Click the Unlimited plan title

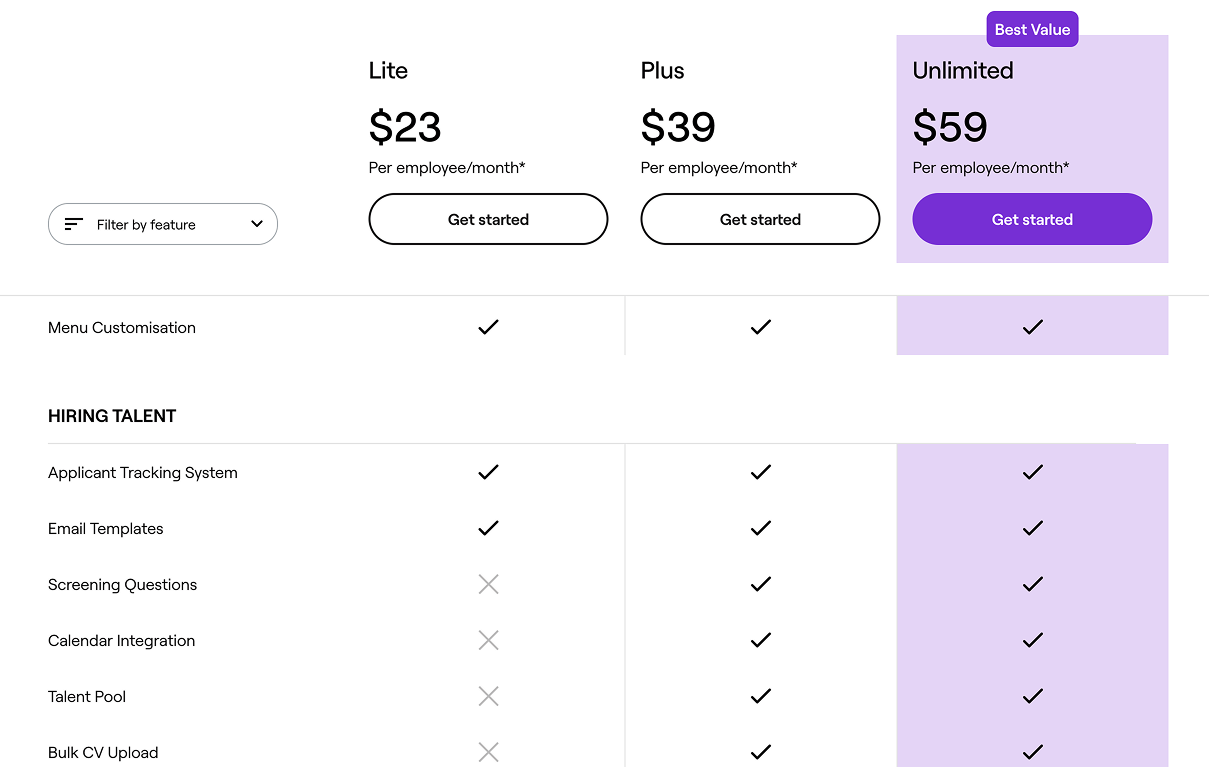point(963,71)
